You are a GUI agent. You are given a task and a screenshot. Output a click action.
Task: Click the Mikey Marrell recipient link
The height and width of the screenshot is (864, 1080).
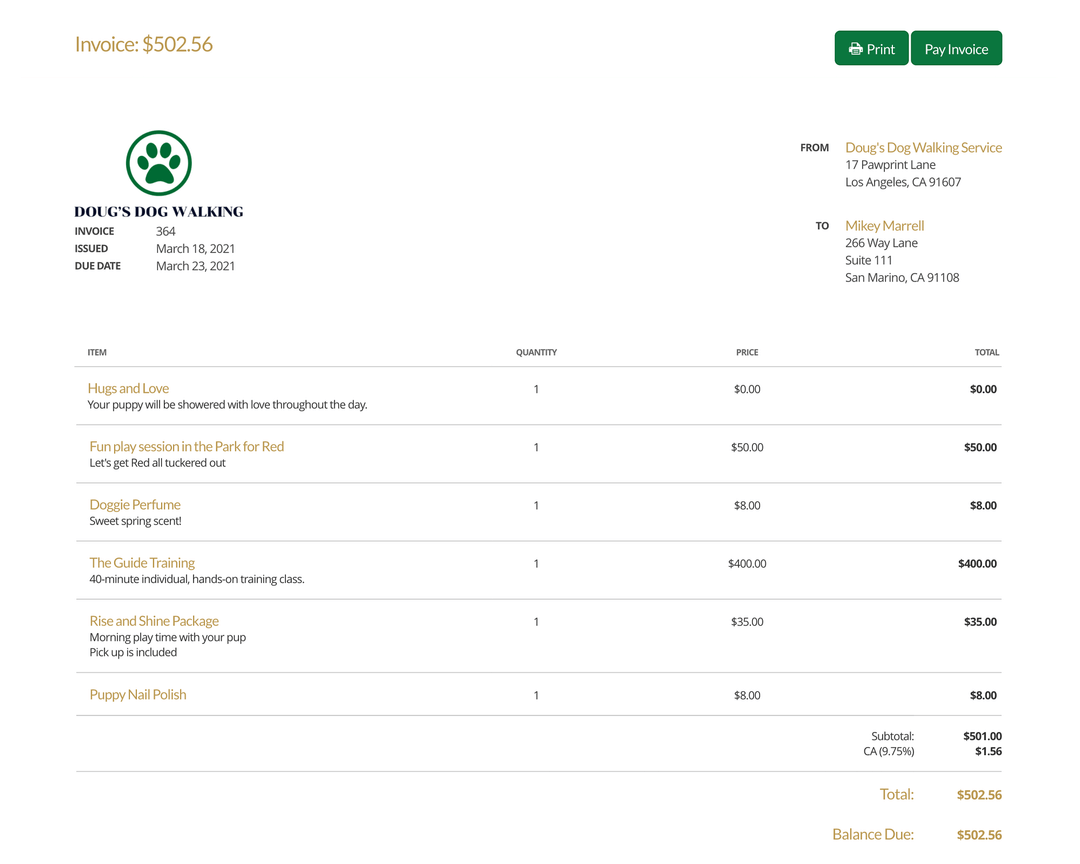(x=884, y=225)
